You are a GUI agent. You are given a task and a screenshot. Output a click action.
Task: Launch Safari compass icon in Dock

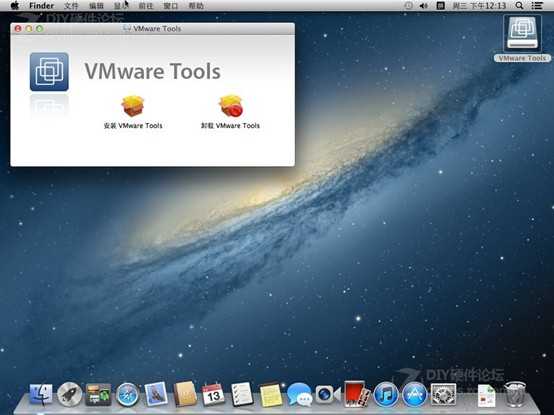[127, 395]
